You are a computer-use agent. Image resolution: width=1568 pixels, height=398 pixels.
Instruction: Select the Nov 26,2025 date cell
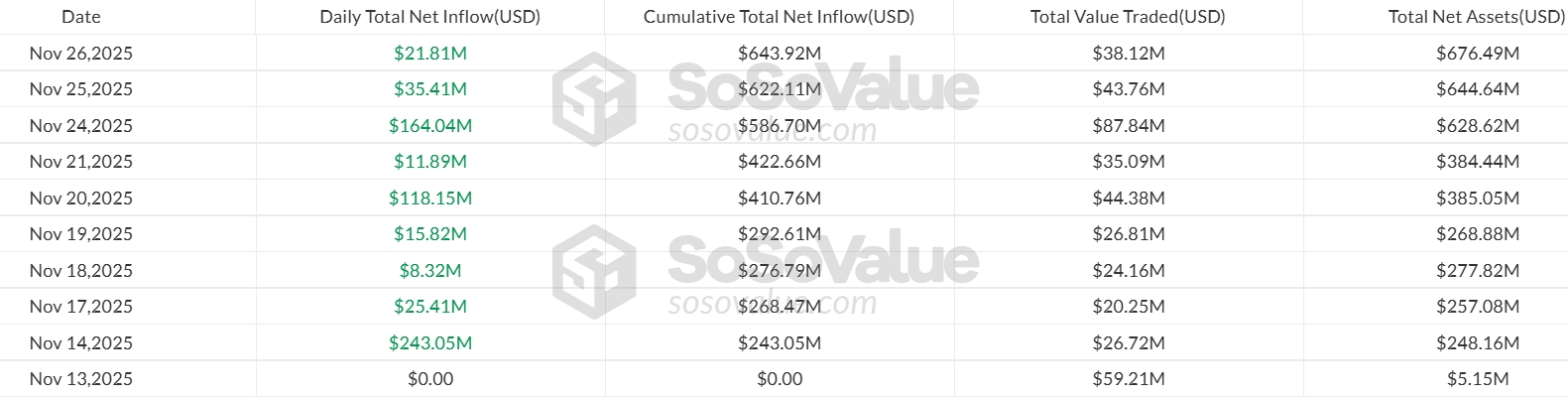coord(81,54)
